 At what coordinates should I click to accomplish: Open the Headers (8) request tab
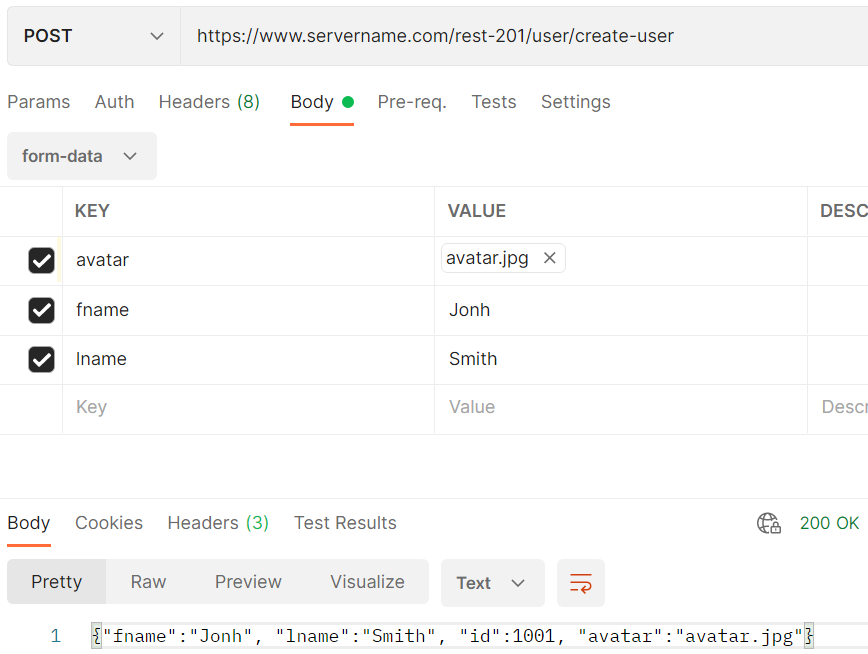click(209, 102)
